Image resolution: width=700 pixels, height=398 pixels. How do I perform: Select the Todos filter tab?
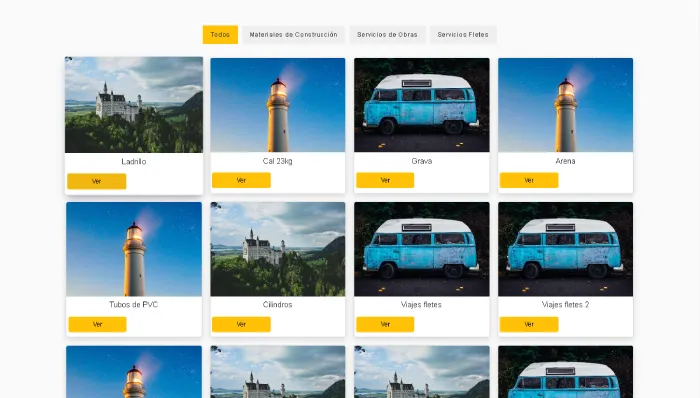pos(220,34)
